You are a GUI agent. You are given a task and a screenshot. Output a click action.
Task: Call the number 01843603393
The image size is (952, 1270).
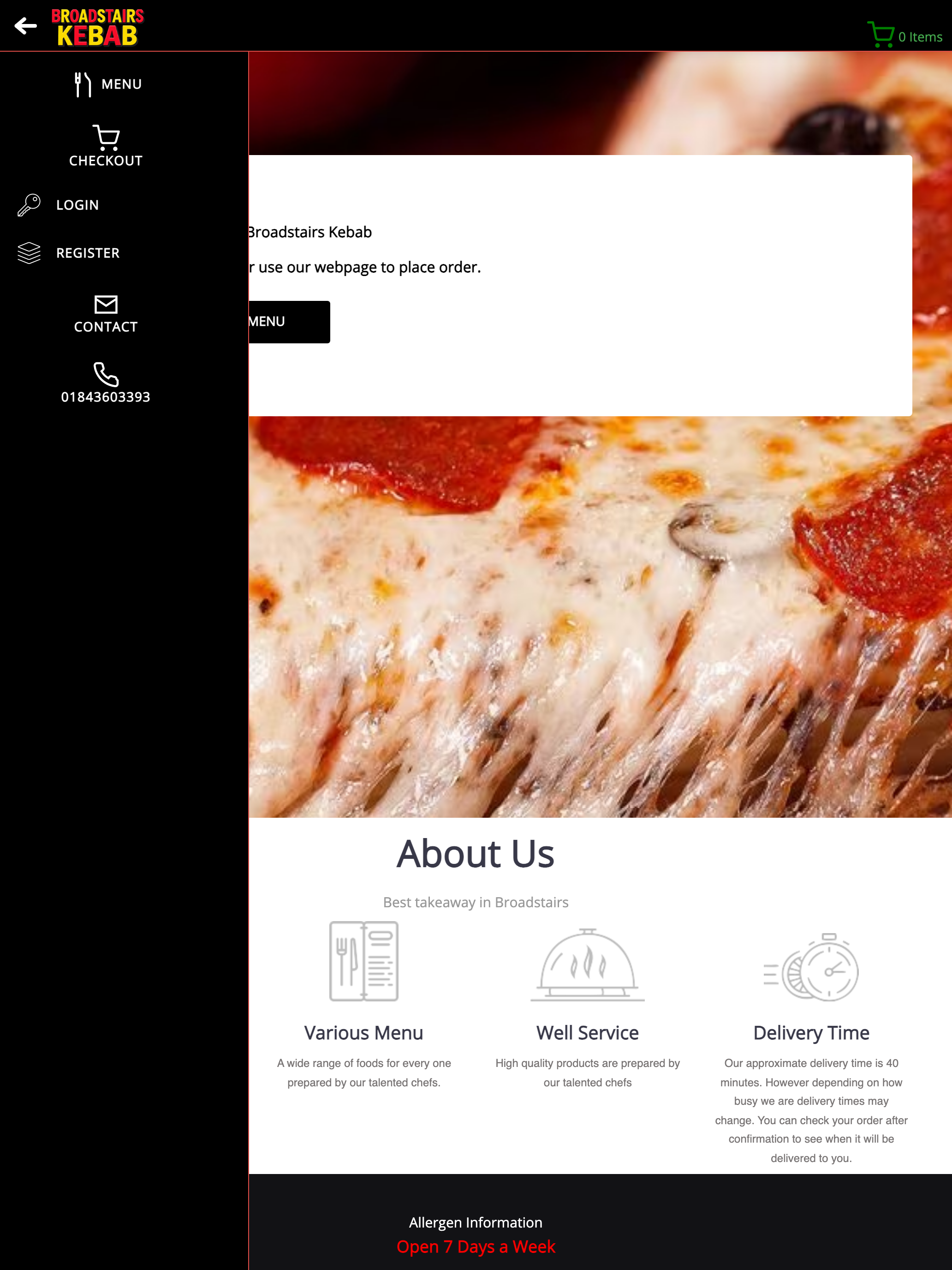(x=106, y=397)
